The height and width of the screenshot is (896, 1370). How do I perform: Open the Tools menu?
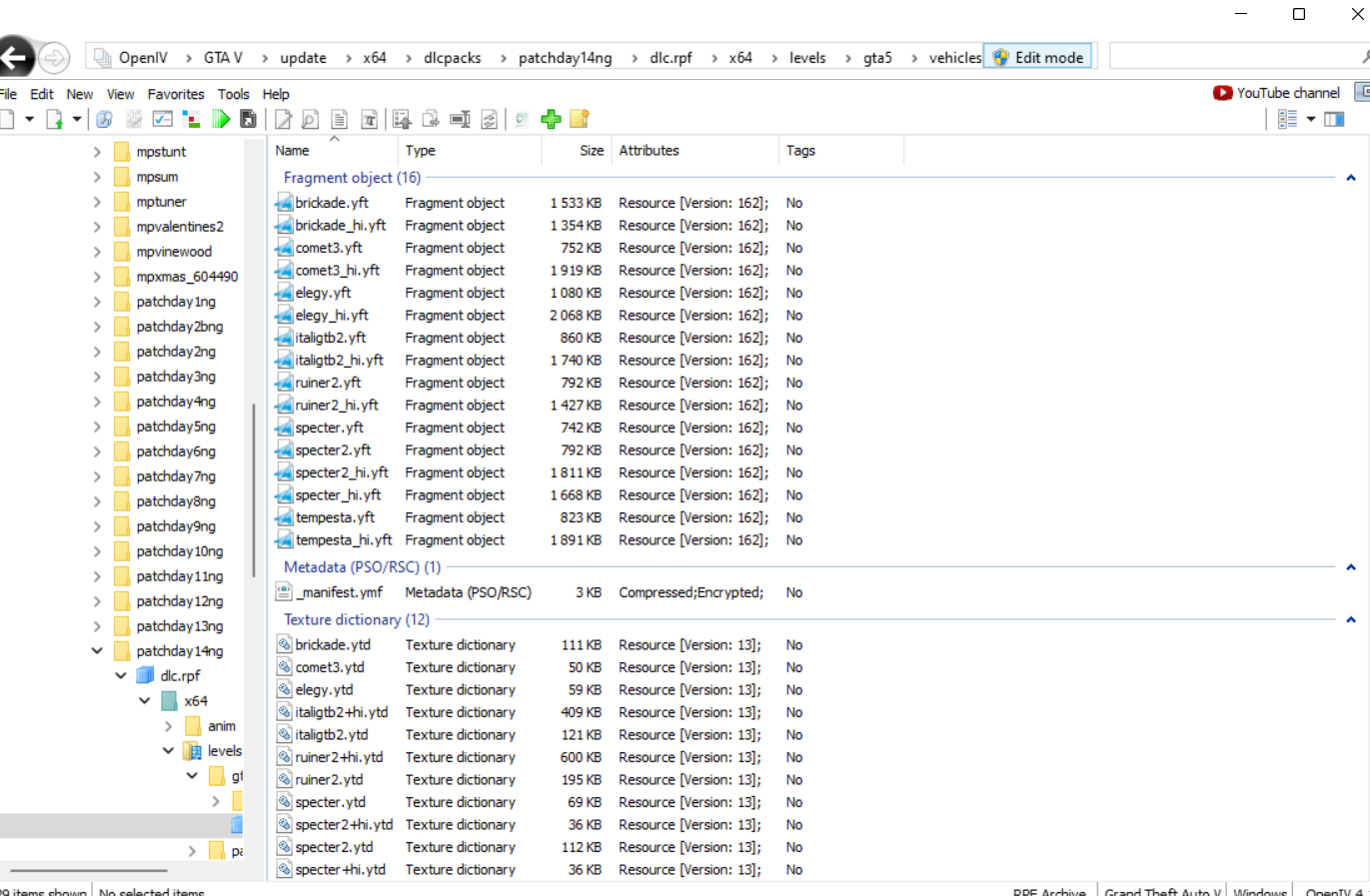coord(233,94)
